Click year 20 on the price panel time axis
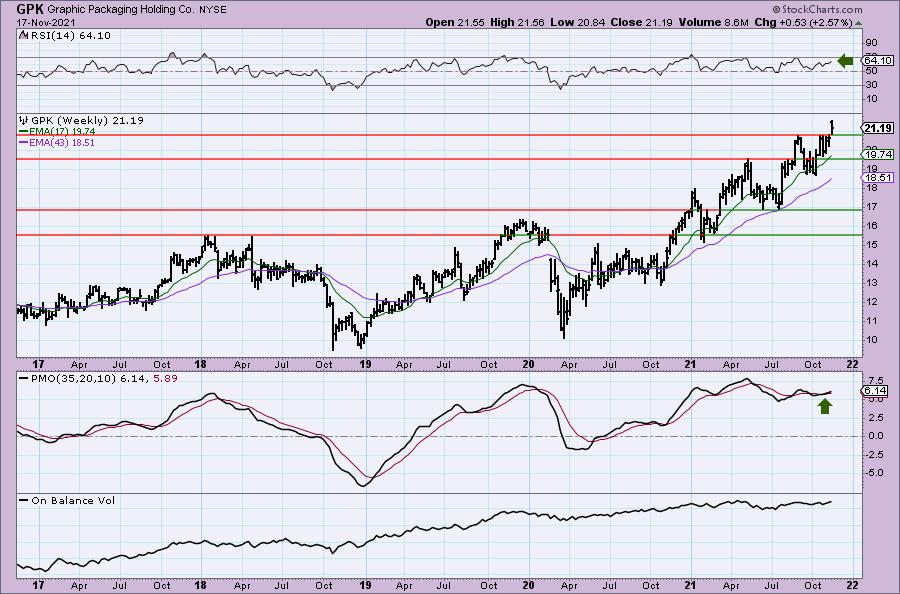900x594 pixels. click(527, 364)
